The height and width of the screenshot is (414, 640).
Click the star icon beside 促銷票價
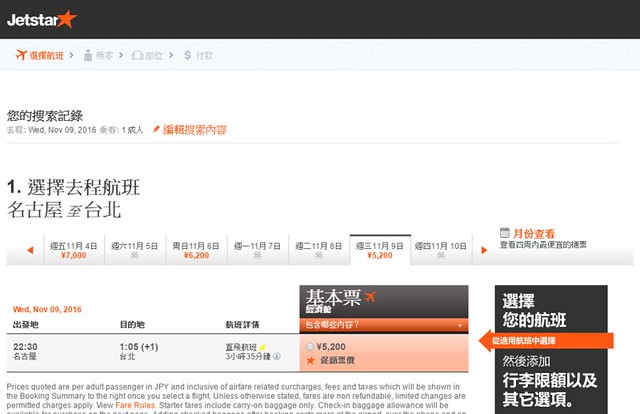point(311,360)
